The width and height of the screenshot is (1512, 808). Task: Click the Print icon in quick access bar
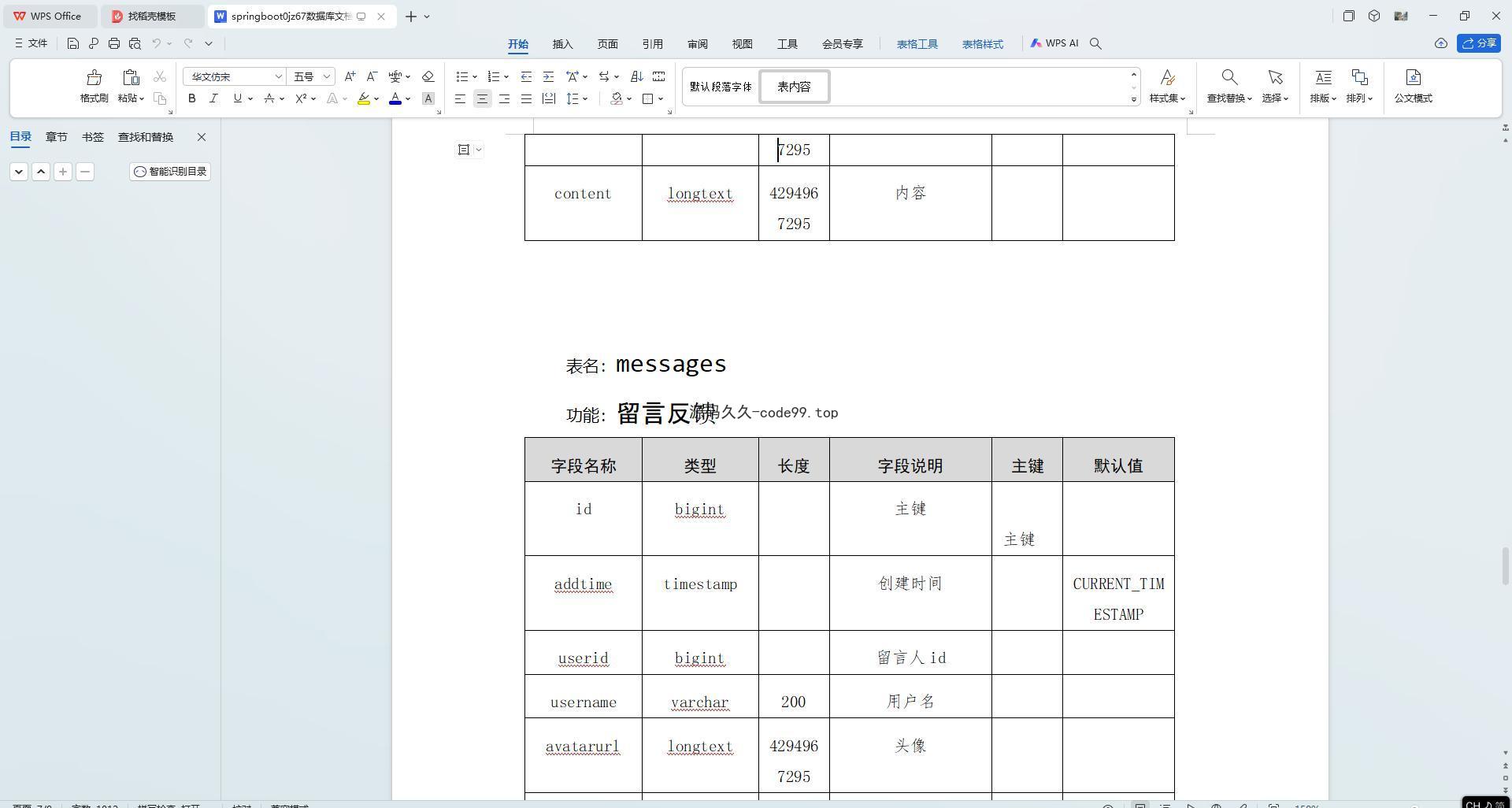(114, 43)
